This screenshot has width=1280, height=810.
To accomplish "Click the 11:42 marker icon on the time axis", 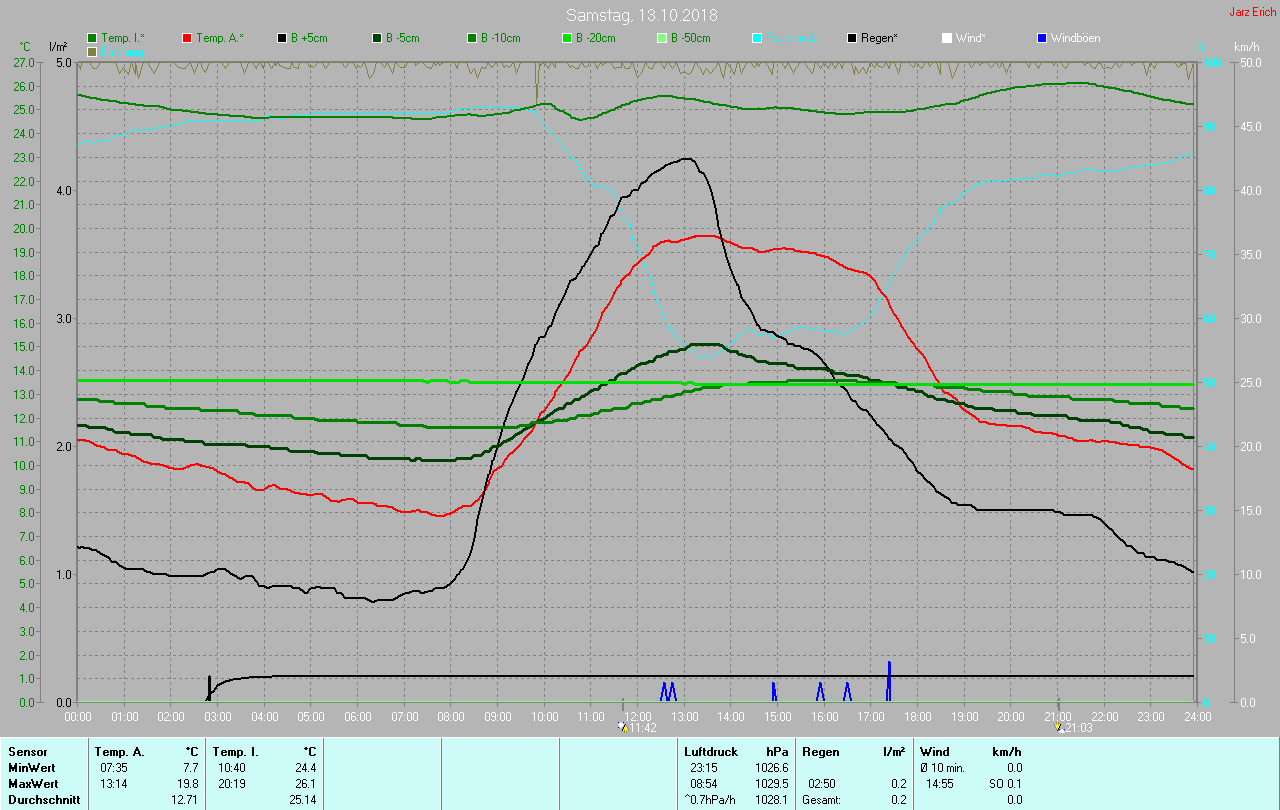I will 624,728.
